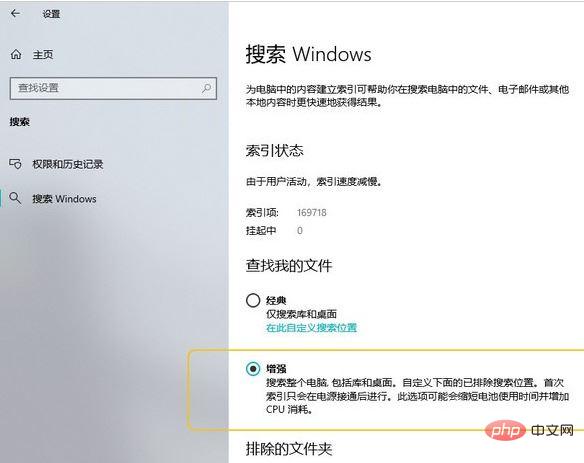Select the 经典 radio button

coord(253,300)
